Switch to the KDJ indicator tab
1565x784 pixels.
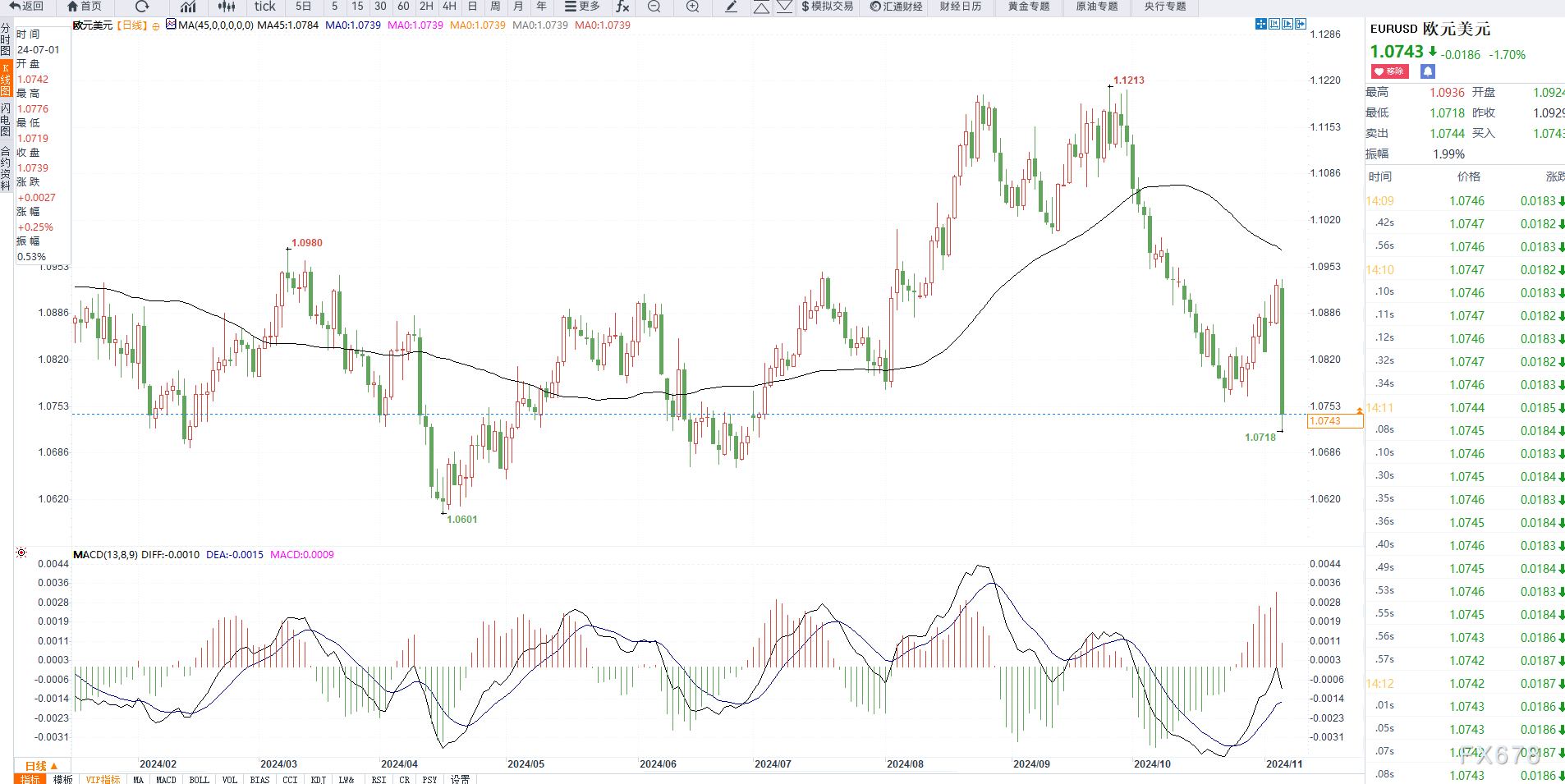pyautogui.click(x=319, y=779)
